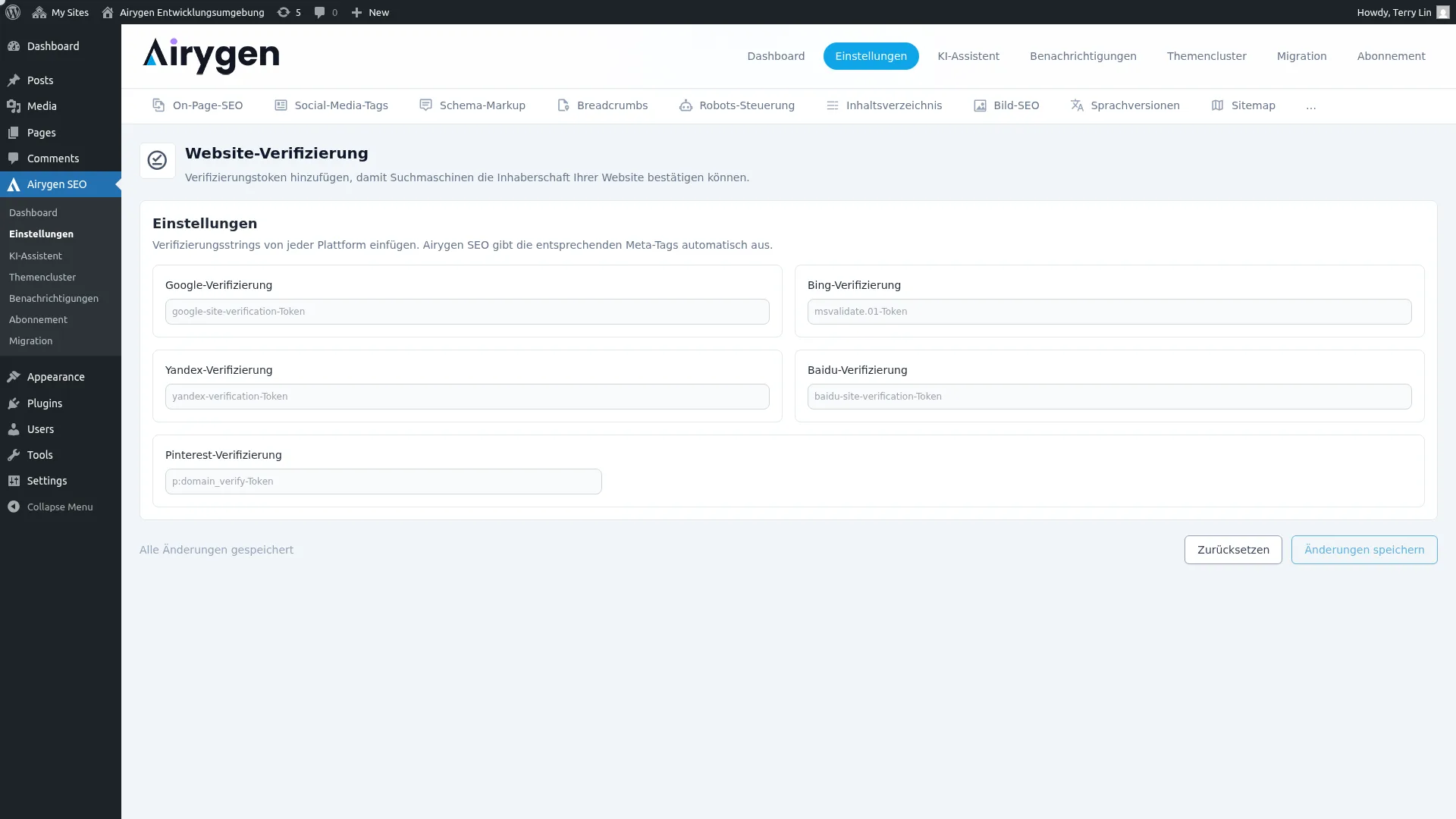Switch to Themencluster top navigation tab
This screenshot has height=819, width=1456.
(x=1207, y=56)
